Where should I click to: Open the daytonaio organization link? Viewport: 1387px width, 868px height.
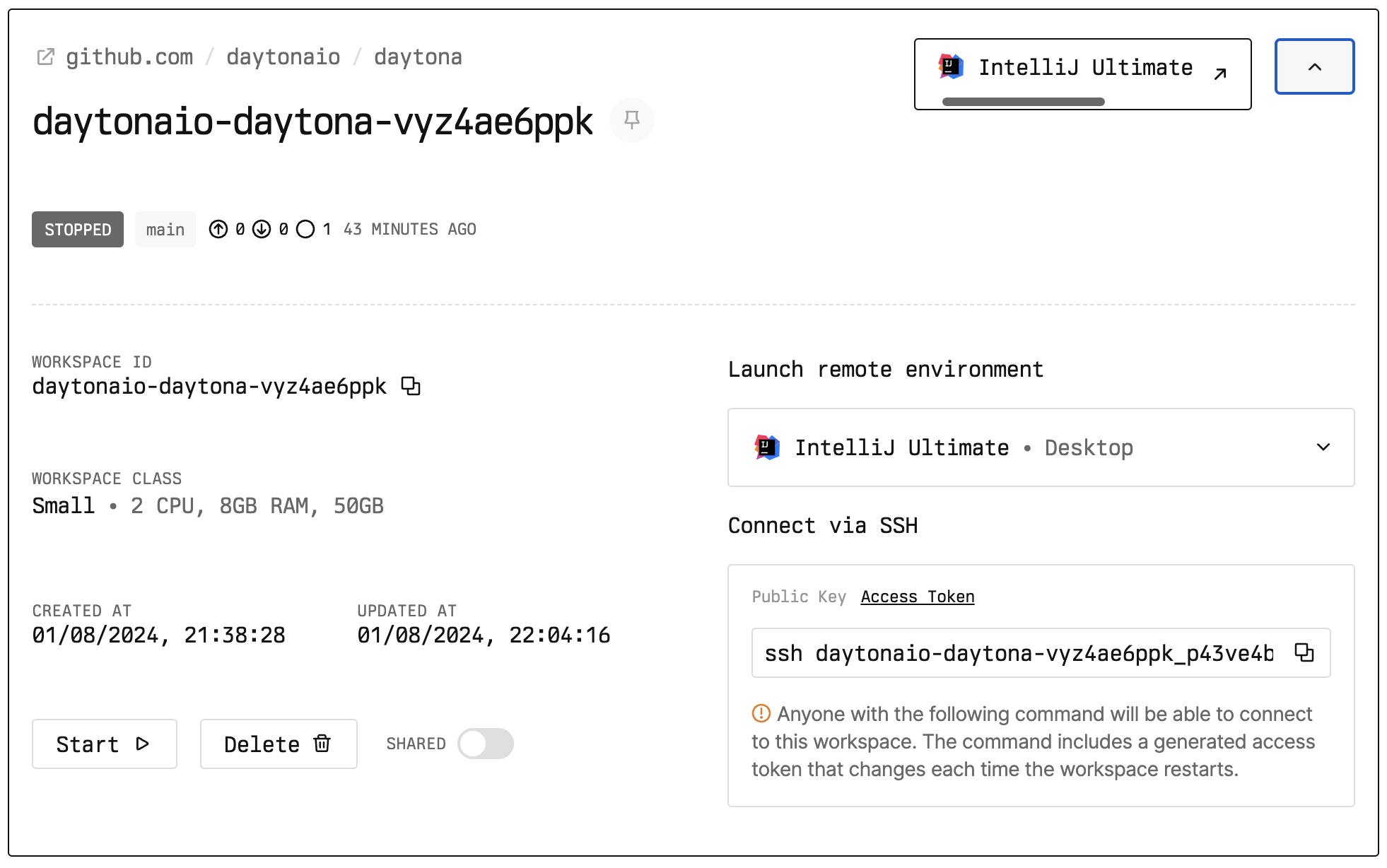coord(283,57)
